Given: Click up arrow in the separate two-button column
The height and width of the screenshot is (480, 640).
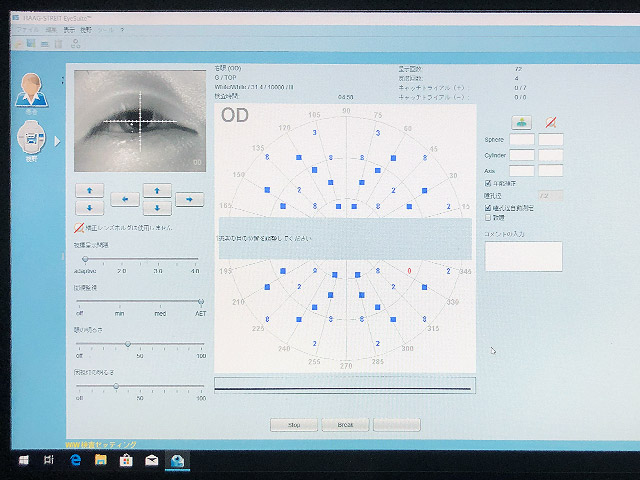Looking at the screenshot, I should [x=89, y=190].
